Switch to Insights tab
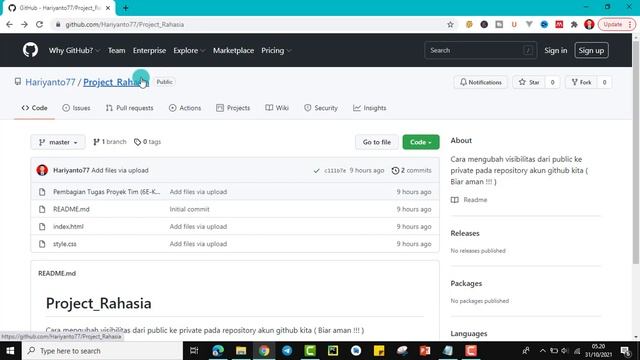640x360 pixels. click(369, 108)
